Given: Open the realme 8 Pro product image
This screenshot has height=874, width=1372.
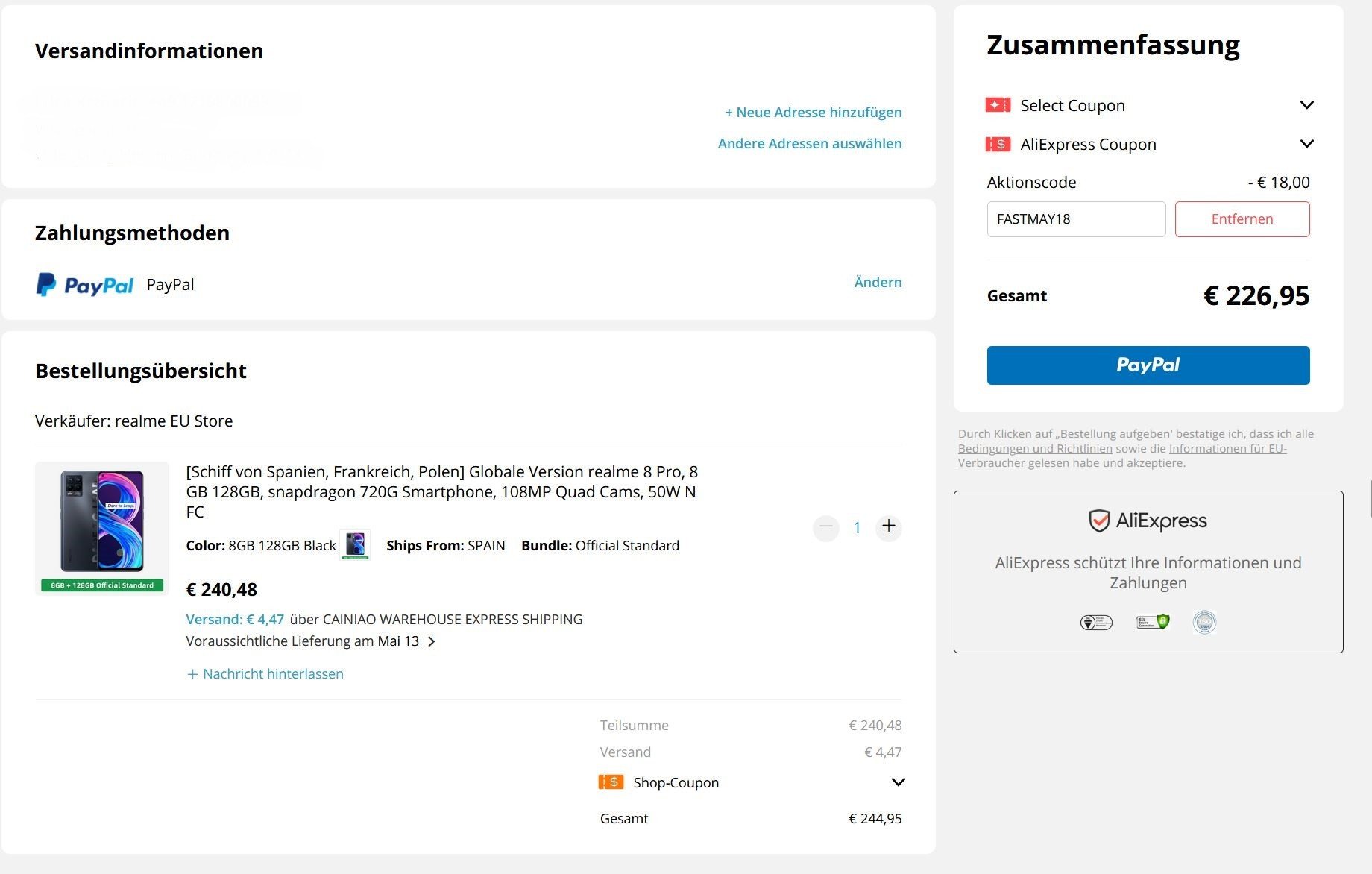Looking at the screenshot, I should (102, 528).
